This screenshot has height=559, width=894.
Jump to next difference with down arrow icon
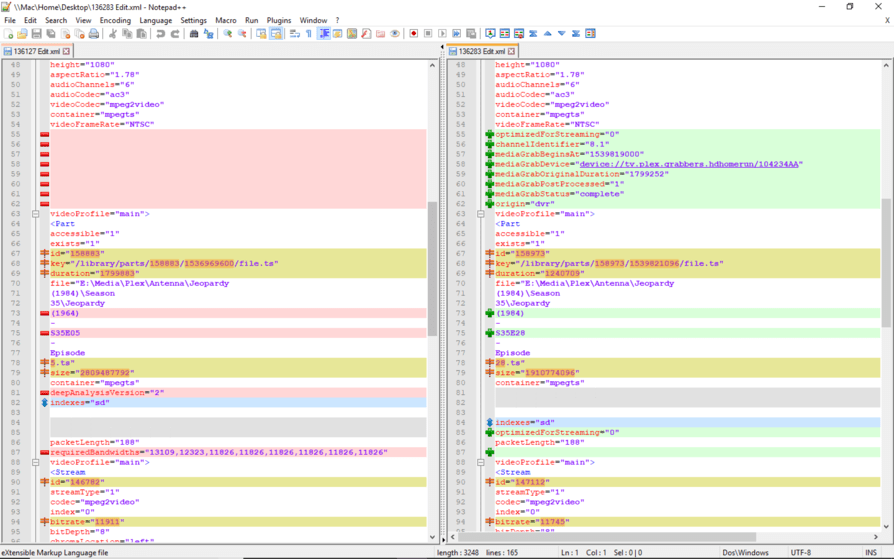[561, 34]
